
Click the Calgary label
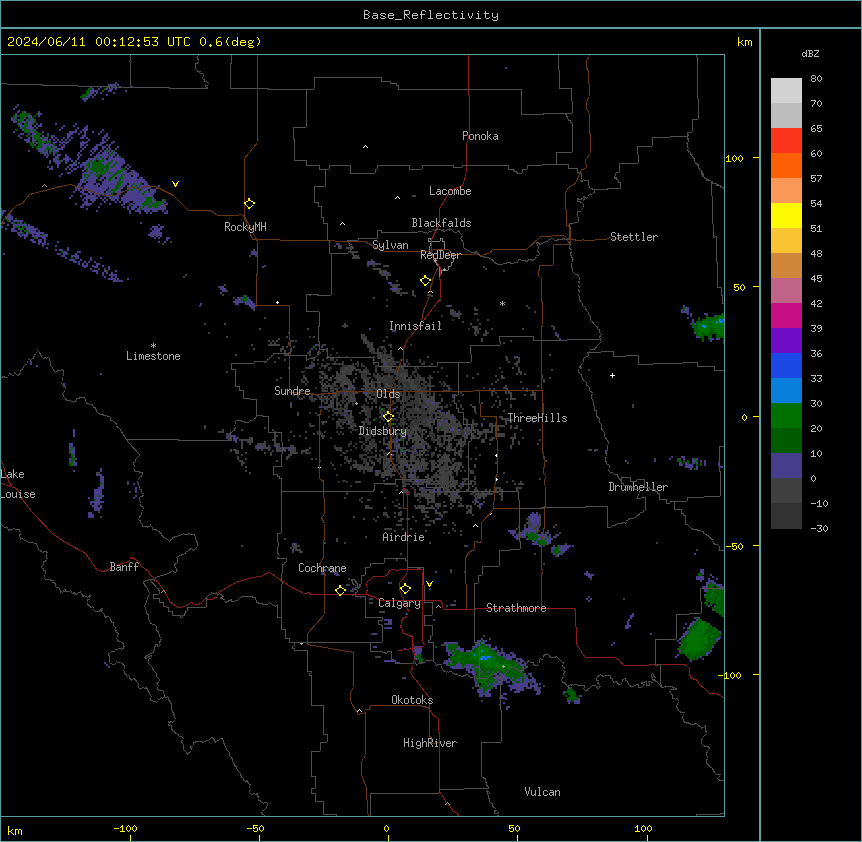(399, 603)
